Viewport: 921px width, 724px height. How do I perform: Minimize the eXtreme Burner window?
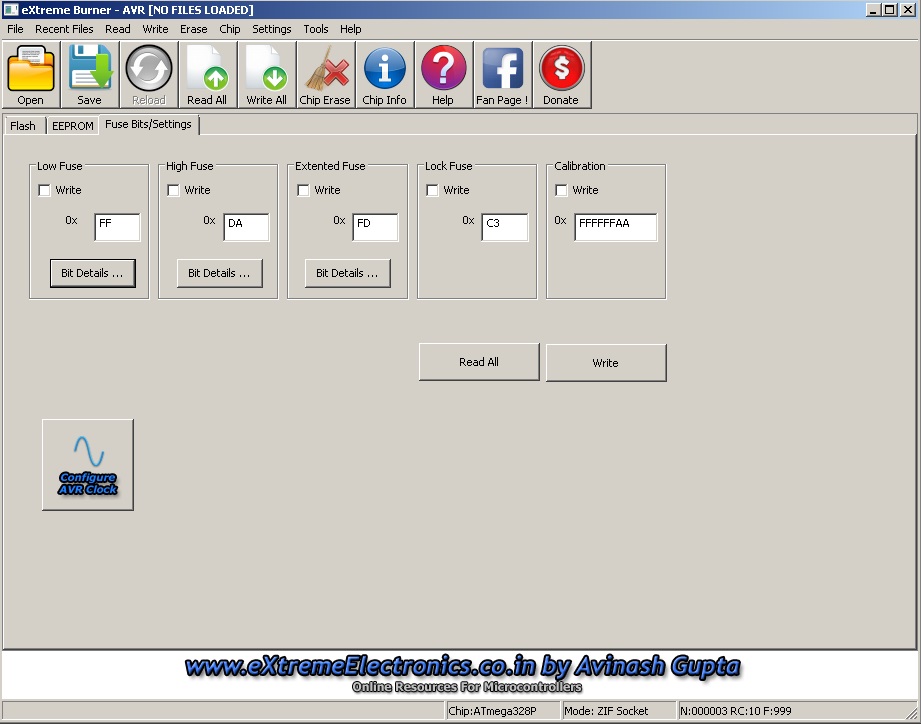tap(873, 9)
